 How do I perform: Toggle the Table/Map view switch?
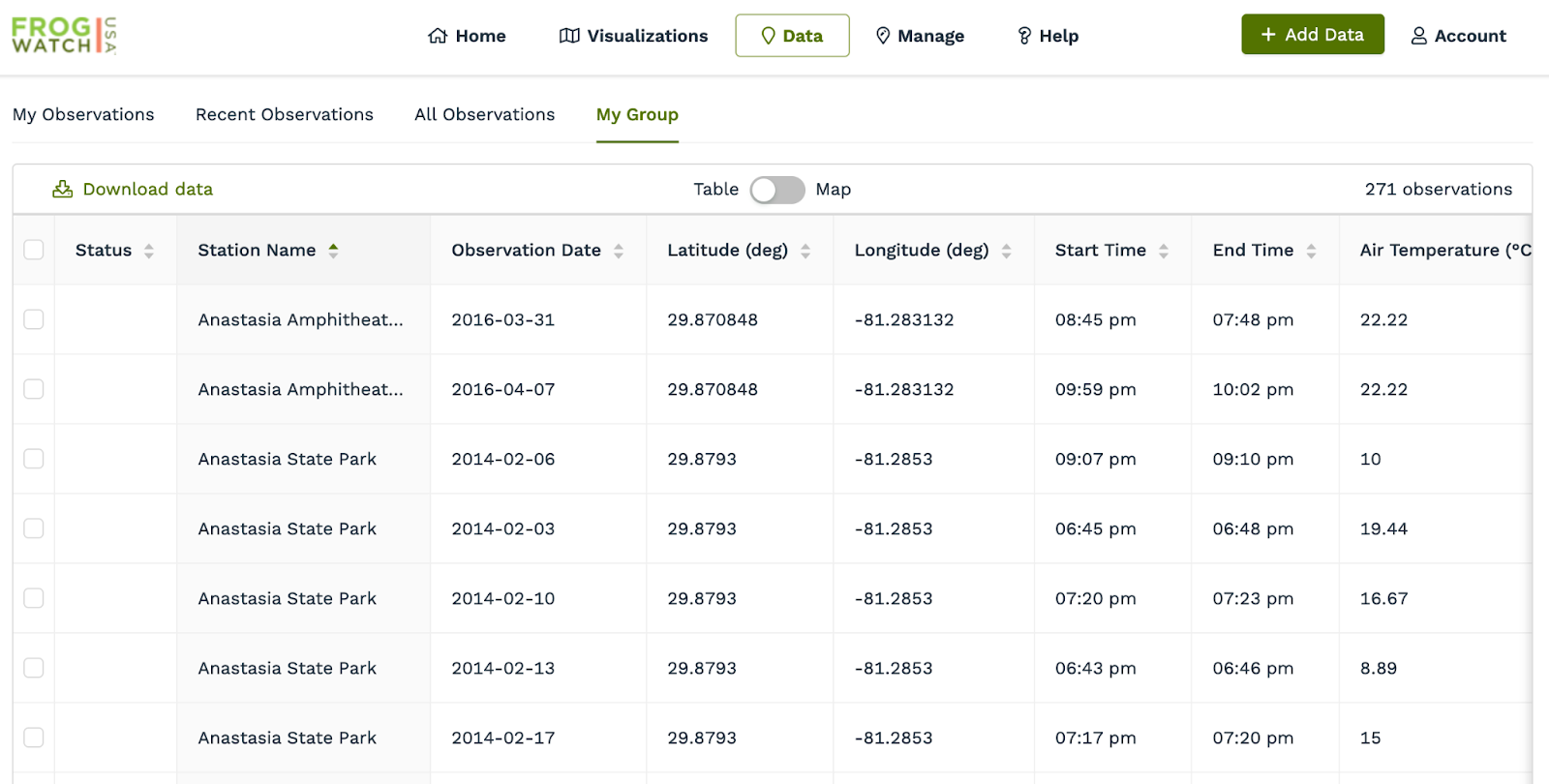tap(776, 190)
